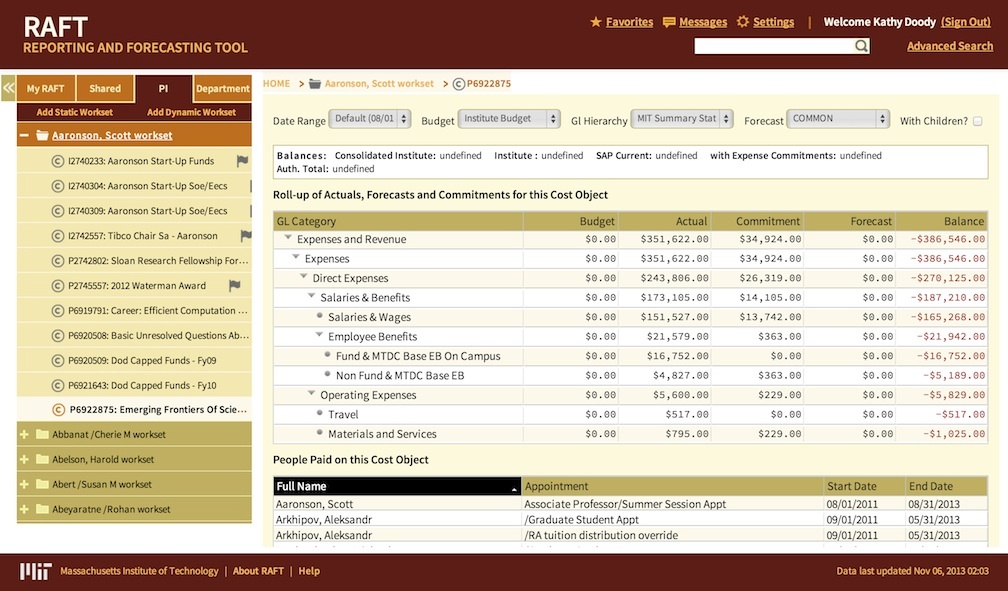Collapse the Expenses and Revenue row triangle
1008x591 pixels.
(x=288, y=238)
